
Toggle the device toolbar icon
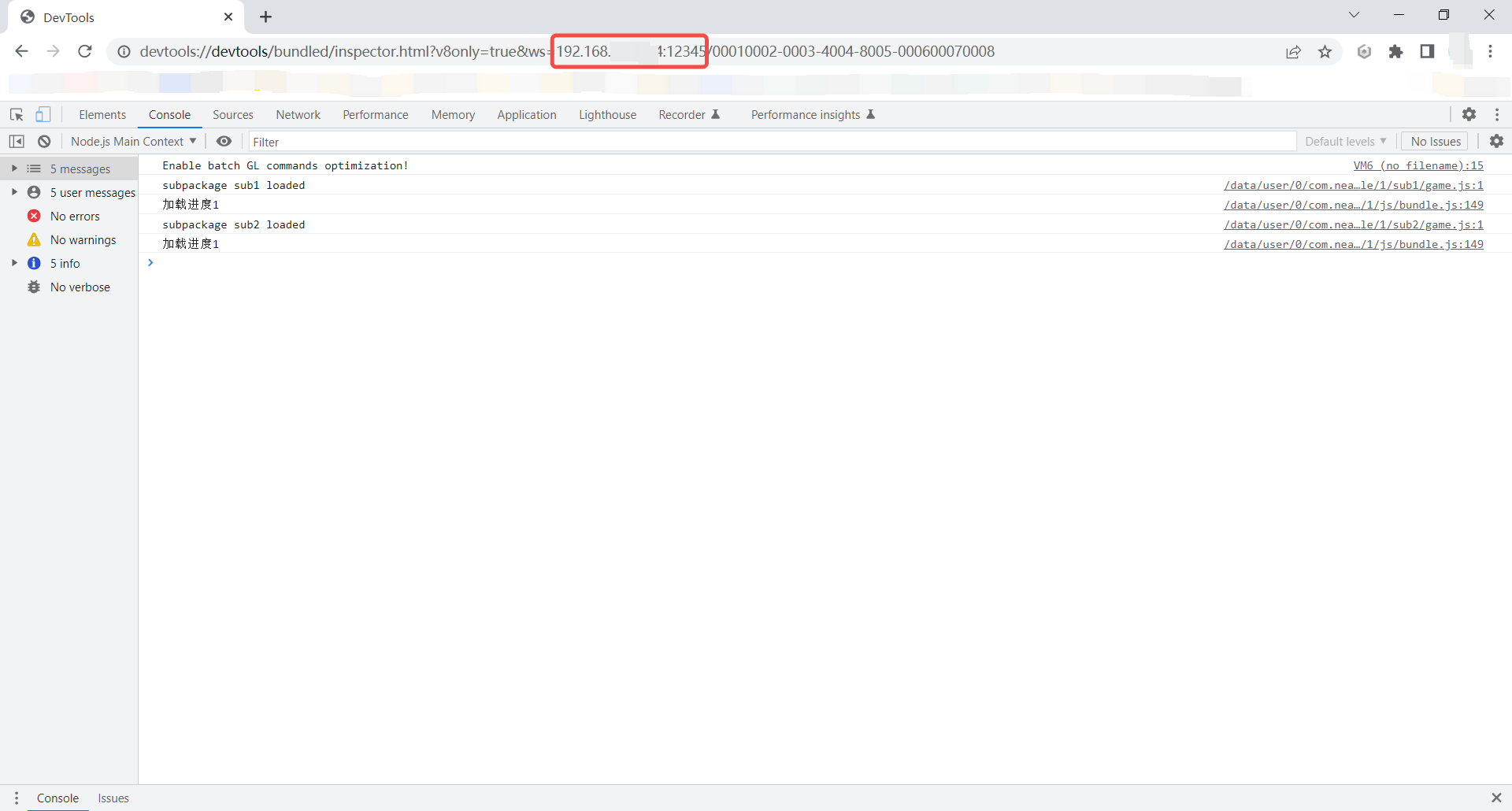(x=43, y=115)
